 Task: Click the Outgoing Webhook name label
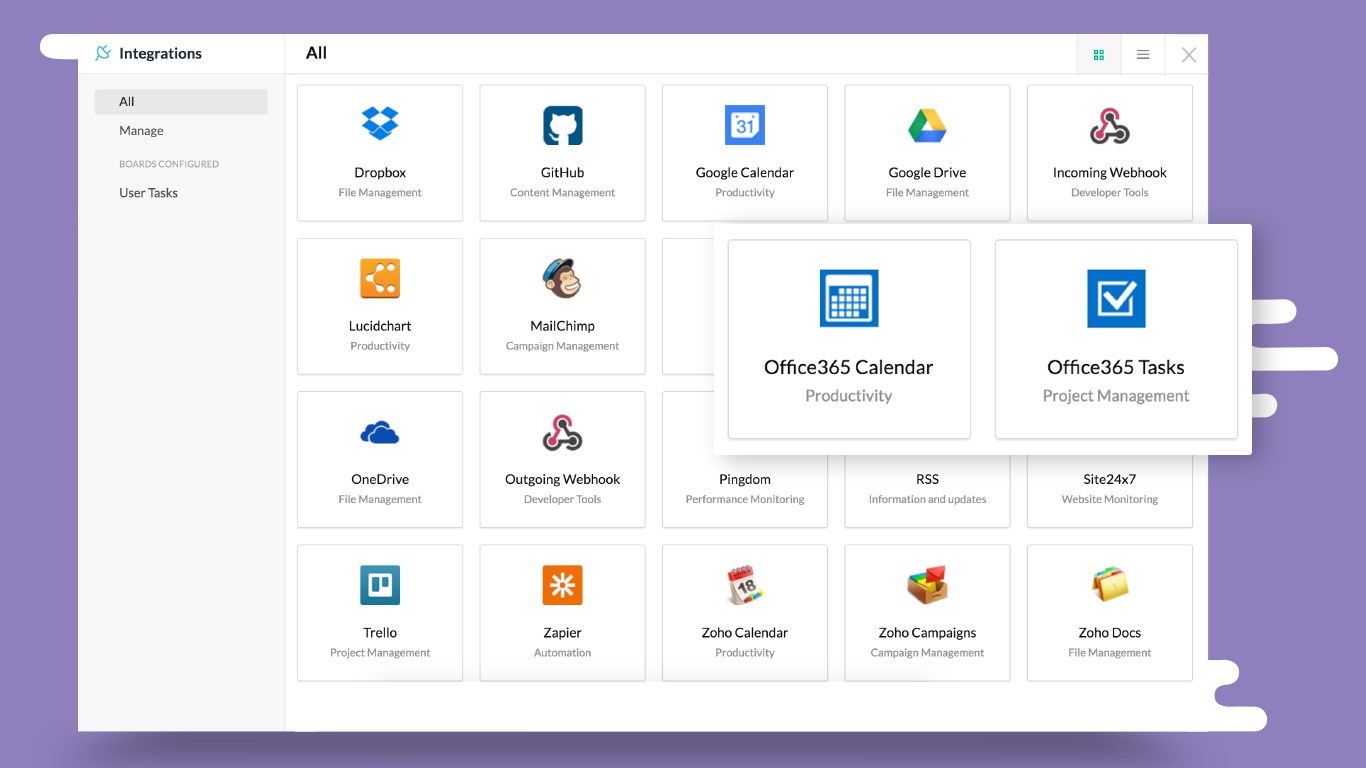[562, 479]
